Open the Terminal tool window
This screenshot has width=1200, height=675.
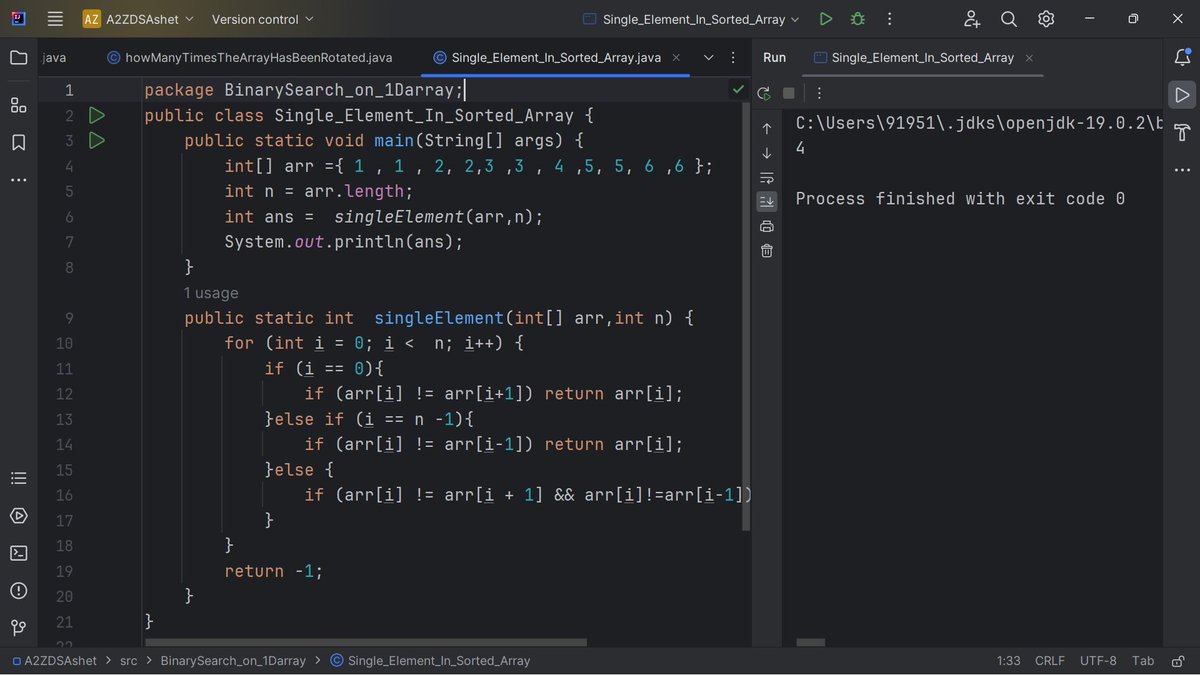click(17, 552)
